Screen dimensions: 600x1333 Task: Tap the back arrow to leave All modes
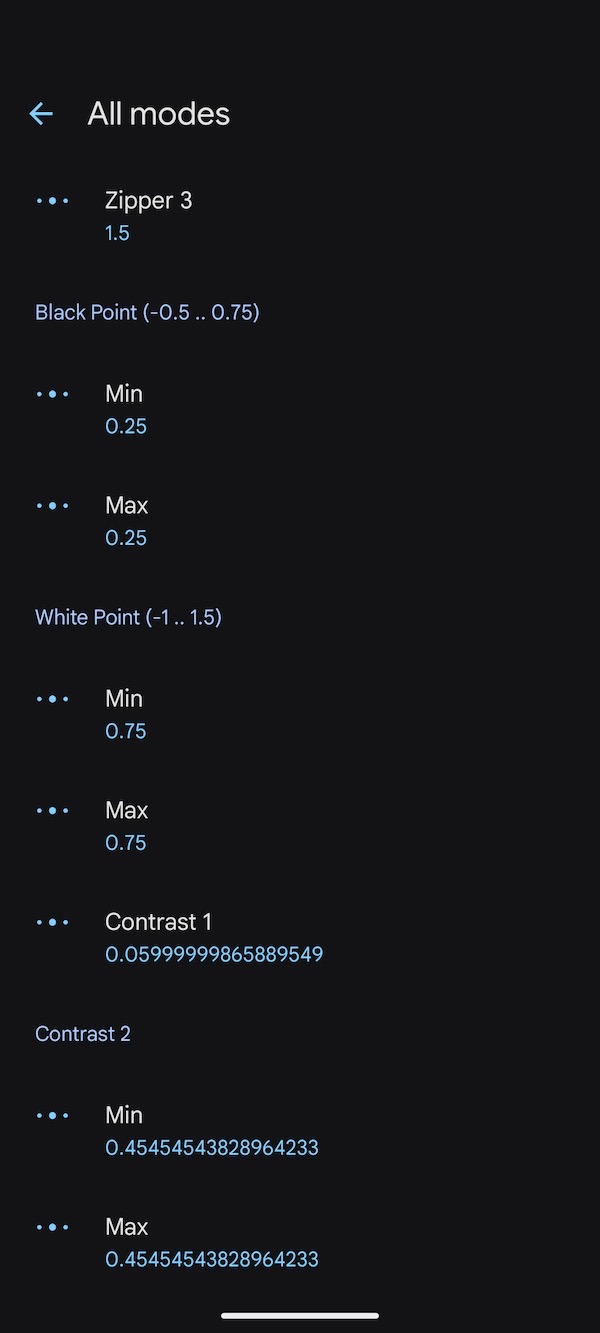click(40, 113)
